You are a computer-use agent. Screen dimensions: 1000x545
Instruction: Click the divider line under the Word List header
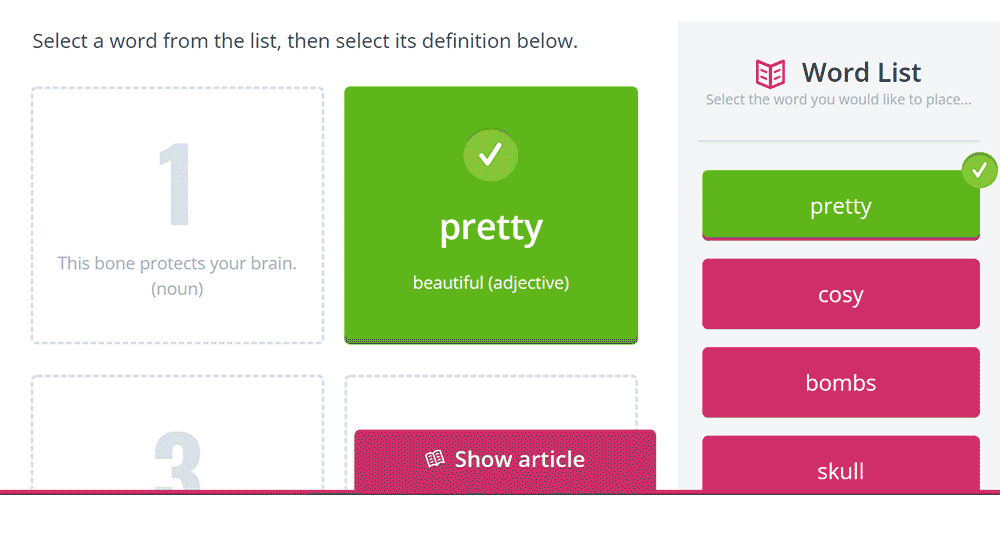(x=838, y=141)
